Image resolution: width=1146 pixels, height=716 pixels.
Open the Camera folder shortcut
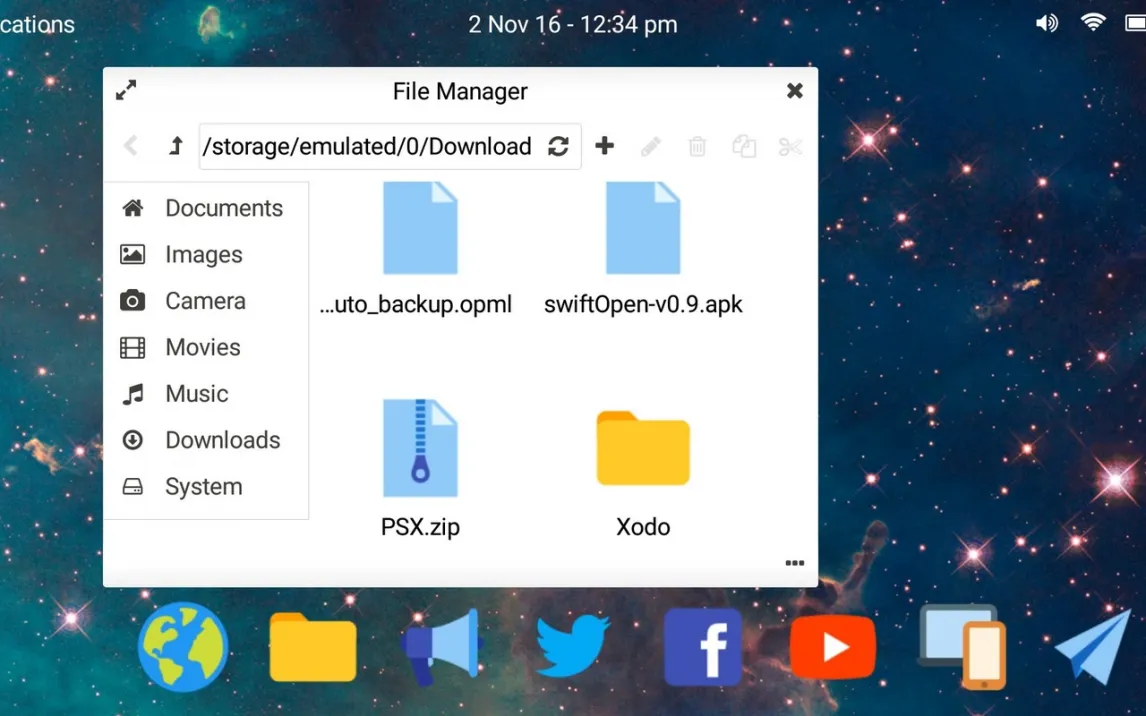click(x=206, y=301)
